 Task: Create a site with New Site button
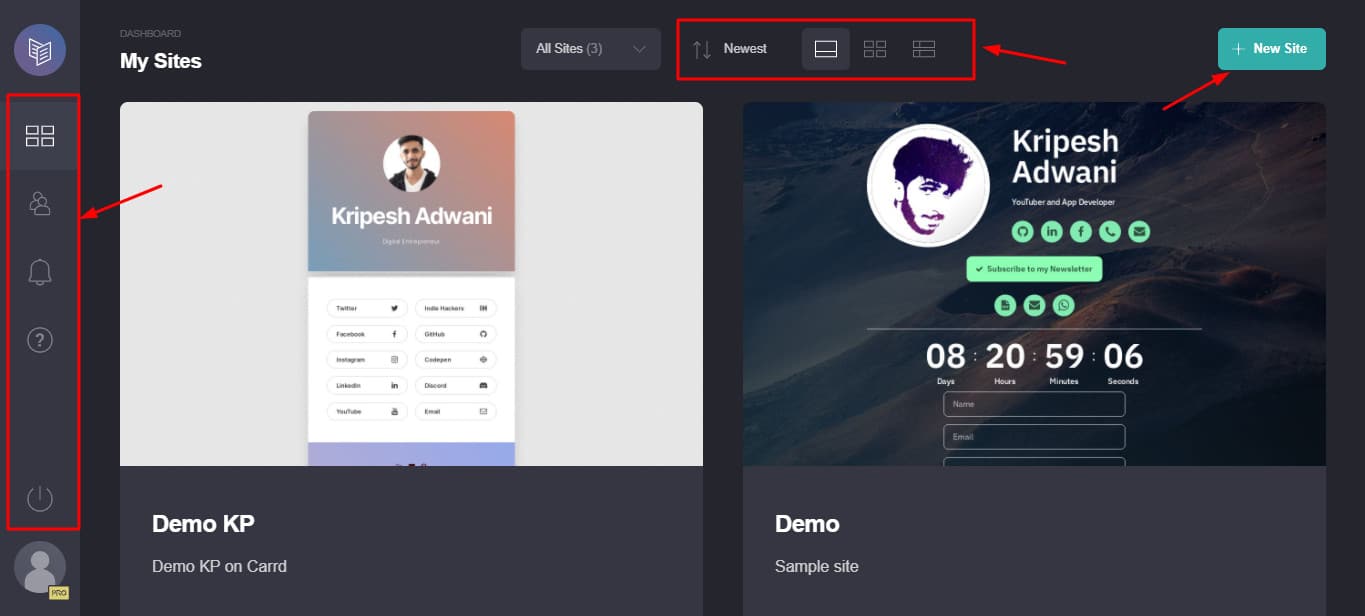[x=1271, y=49]
